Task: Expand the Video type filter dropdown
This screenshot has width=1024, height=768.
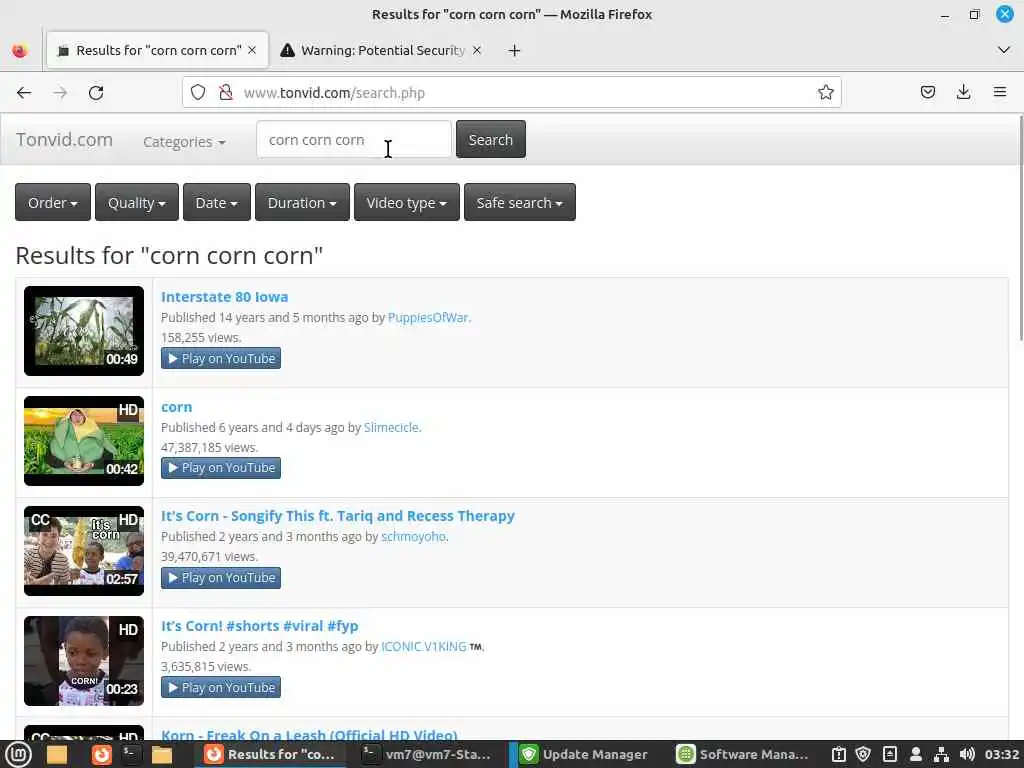Action: [x=407, y=202]
